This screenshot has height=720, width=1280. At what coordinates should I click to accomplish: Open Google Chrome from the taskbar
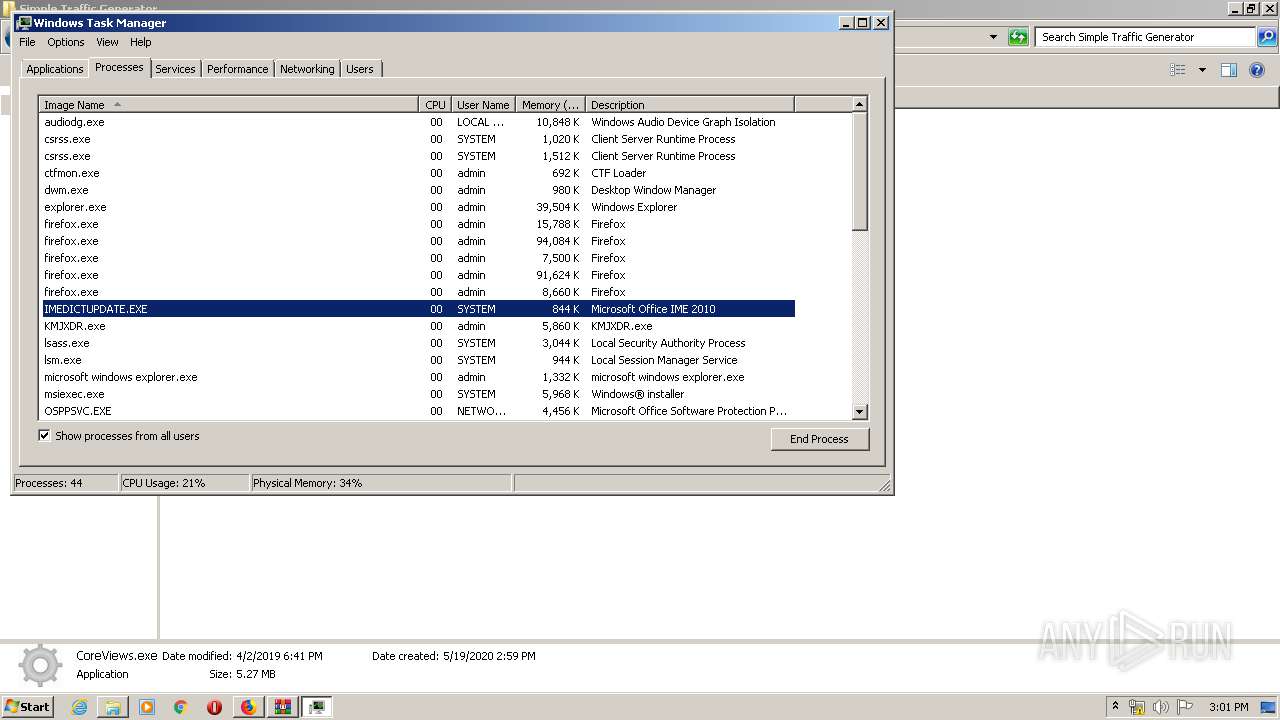[x=181, y=707]
